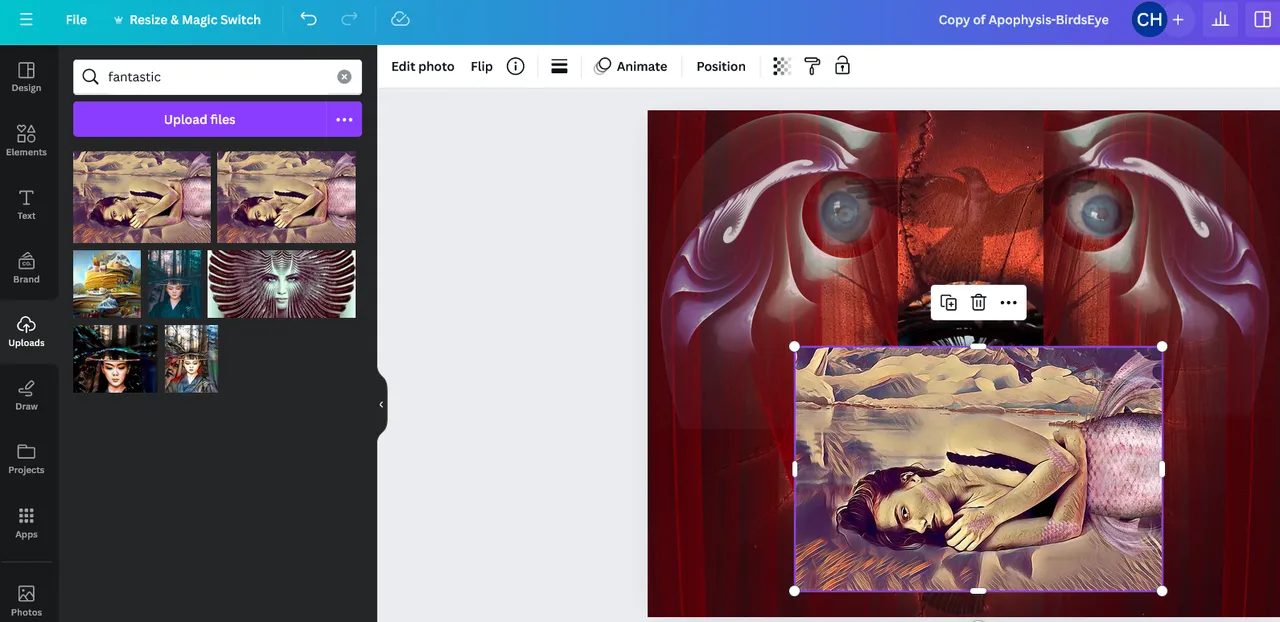Open the Projects tab in the sidebar
This screenshot has height=622, width=1280.
point(26,458)
